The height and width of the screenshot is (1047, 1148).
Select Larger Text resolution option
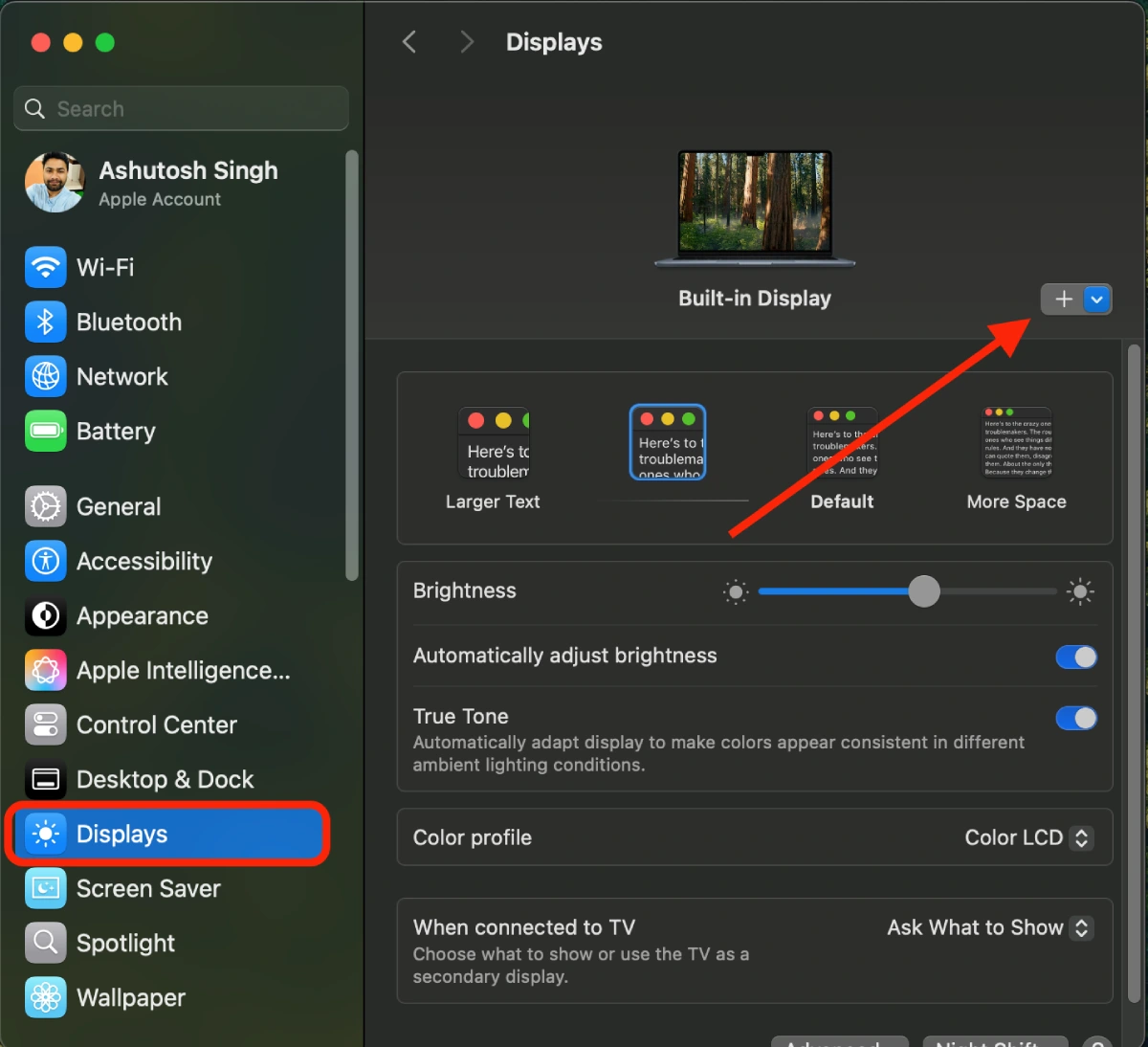[494, 459]
